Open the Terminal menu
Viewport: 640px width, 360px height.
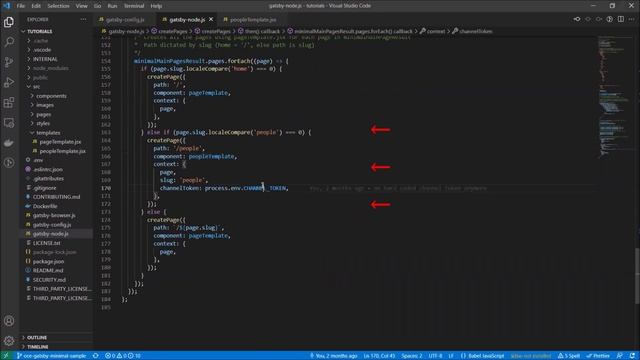134,6
